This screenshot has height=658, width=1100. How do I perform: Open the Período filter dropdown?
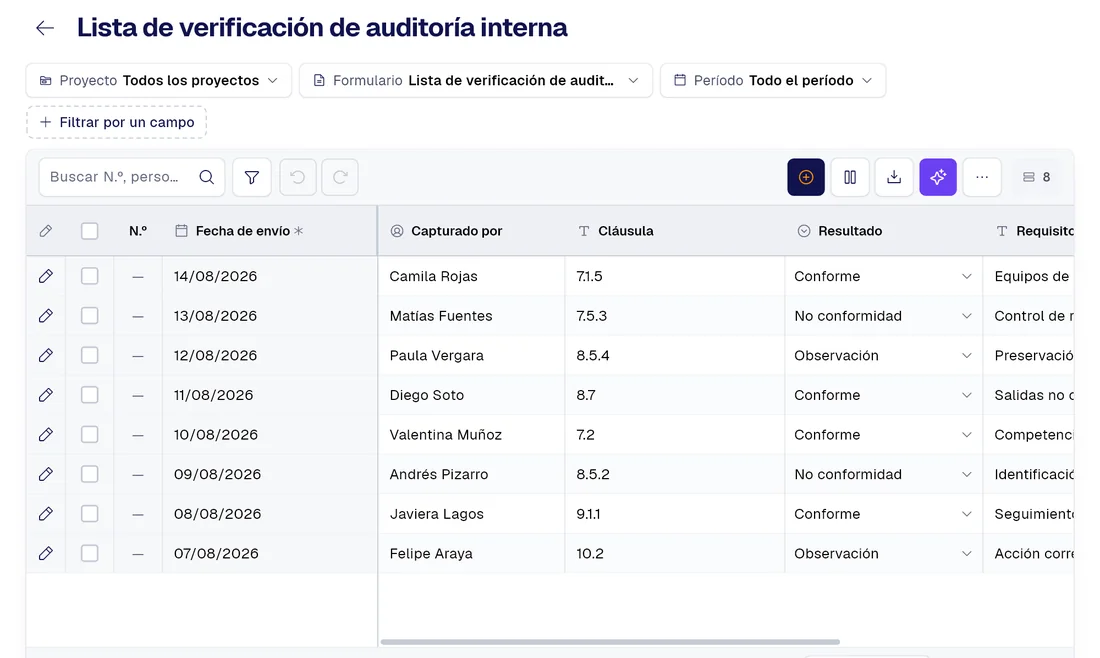773,81
